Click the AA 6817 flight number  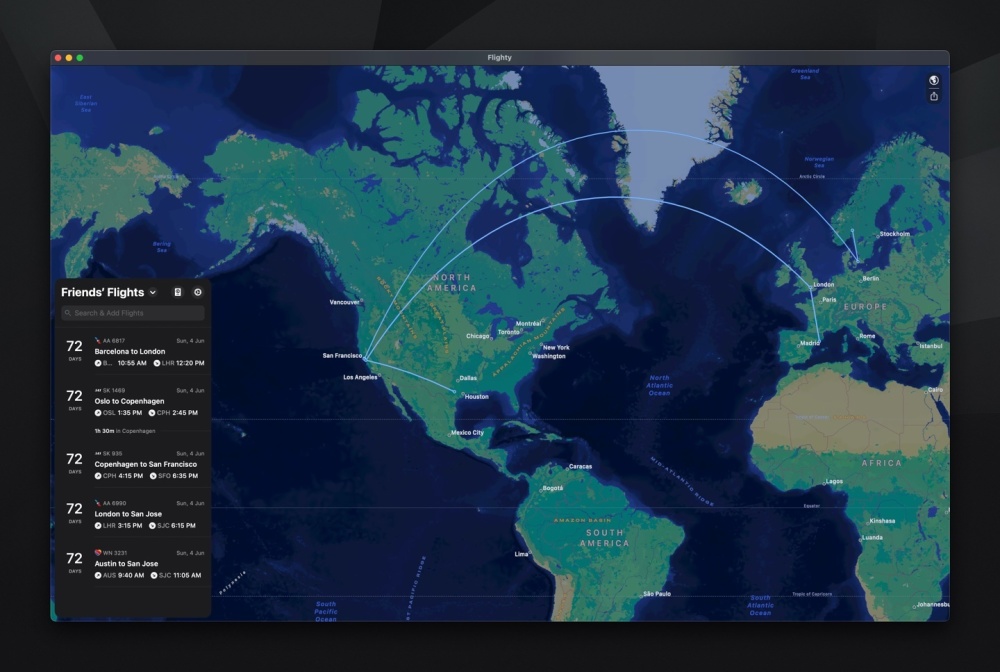114,340
